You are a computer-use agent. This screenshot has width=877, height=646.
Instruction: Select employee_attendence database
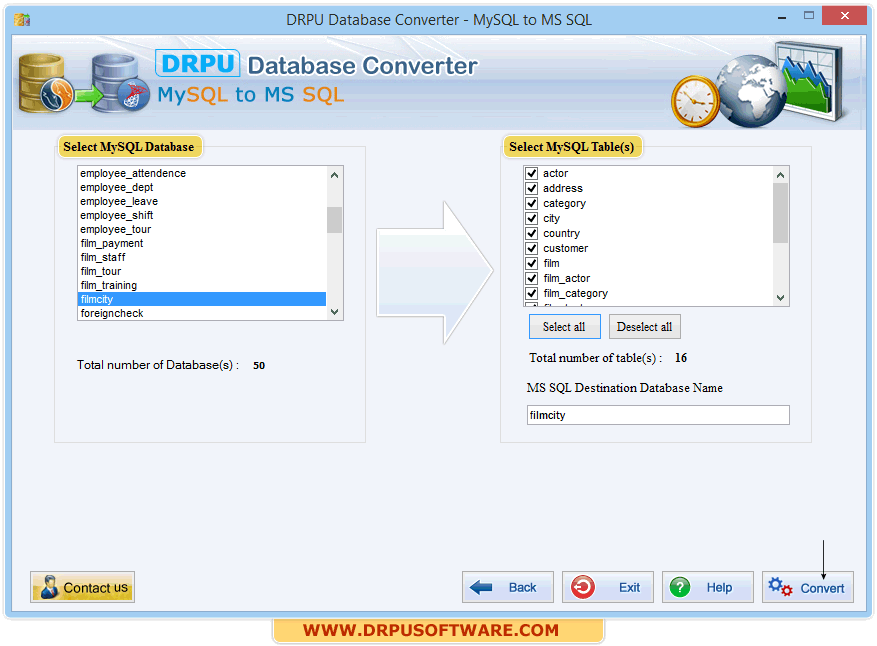[202, 173]
